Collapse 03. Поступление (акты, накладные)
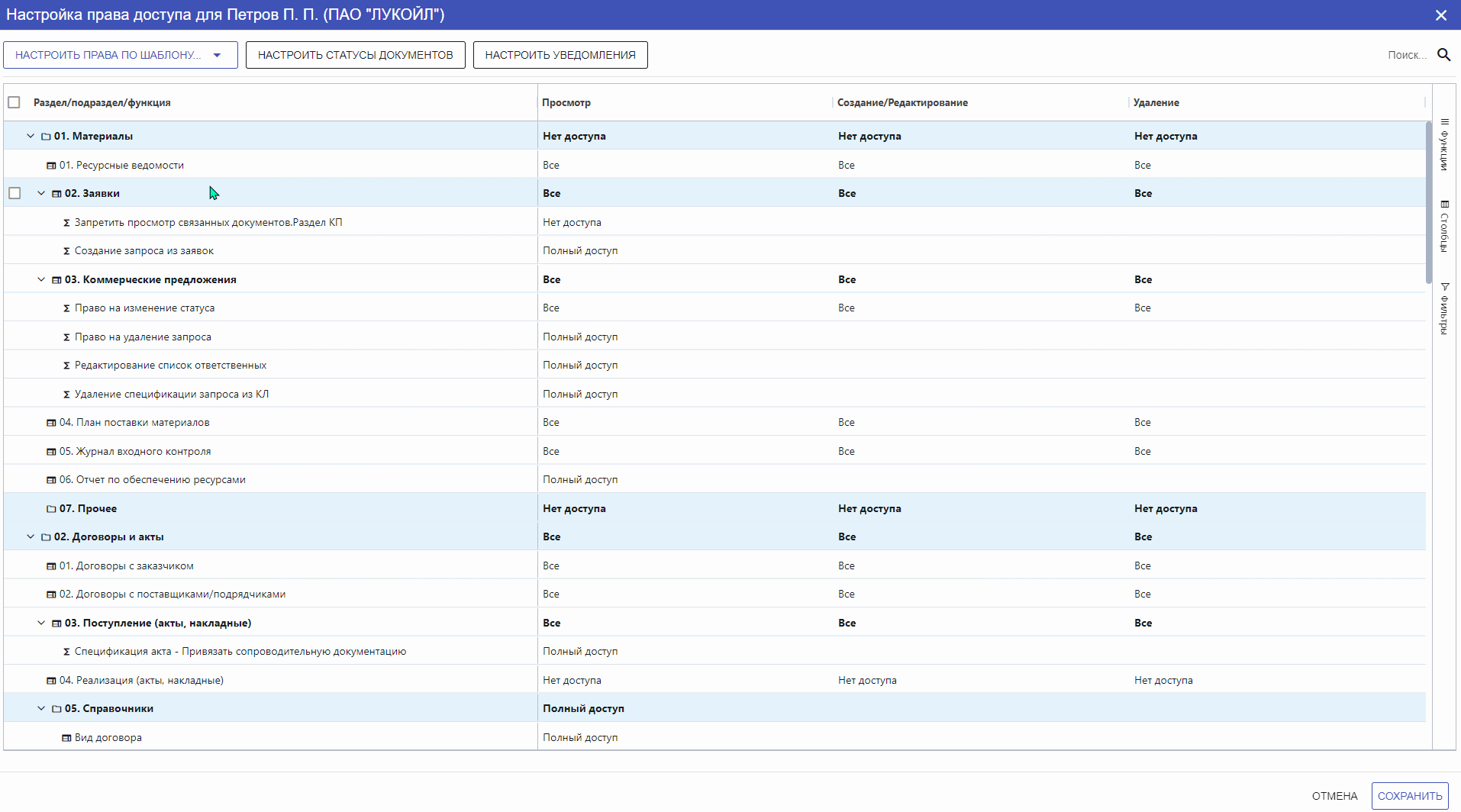 pyautogui.click(x=41, y=623)
